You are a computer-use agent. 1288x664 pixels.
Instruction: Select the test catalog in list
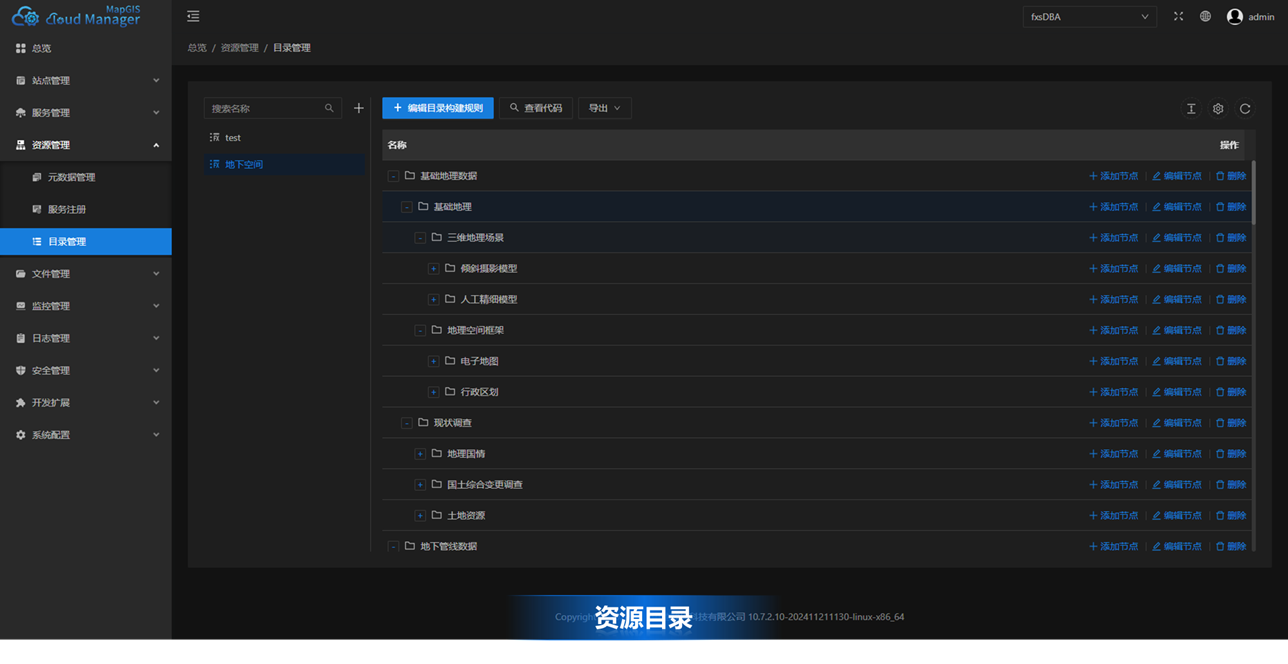coord(284,137)
